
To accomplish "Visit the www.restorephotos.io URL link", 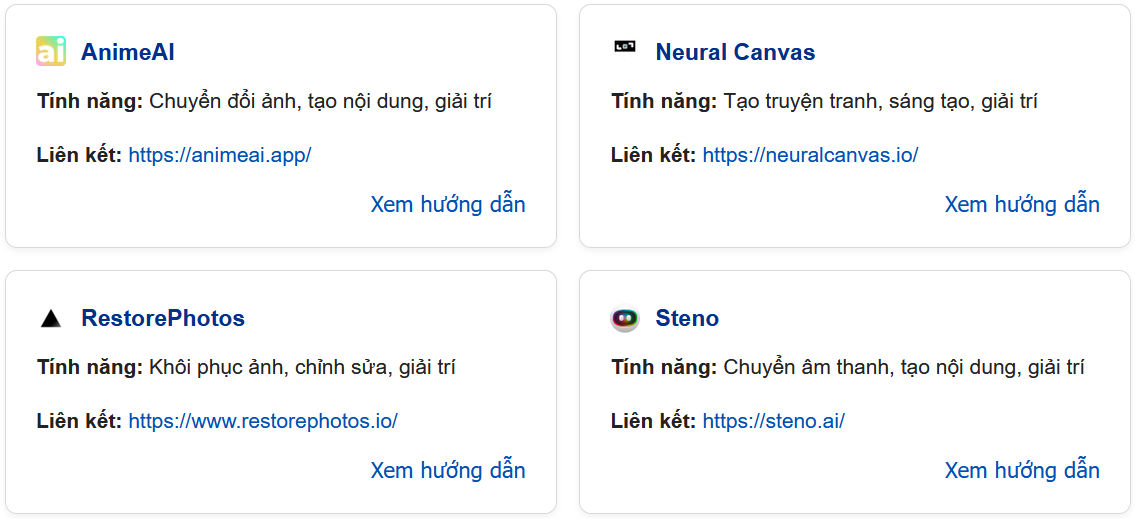I will click(x=263, y=421).
